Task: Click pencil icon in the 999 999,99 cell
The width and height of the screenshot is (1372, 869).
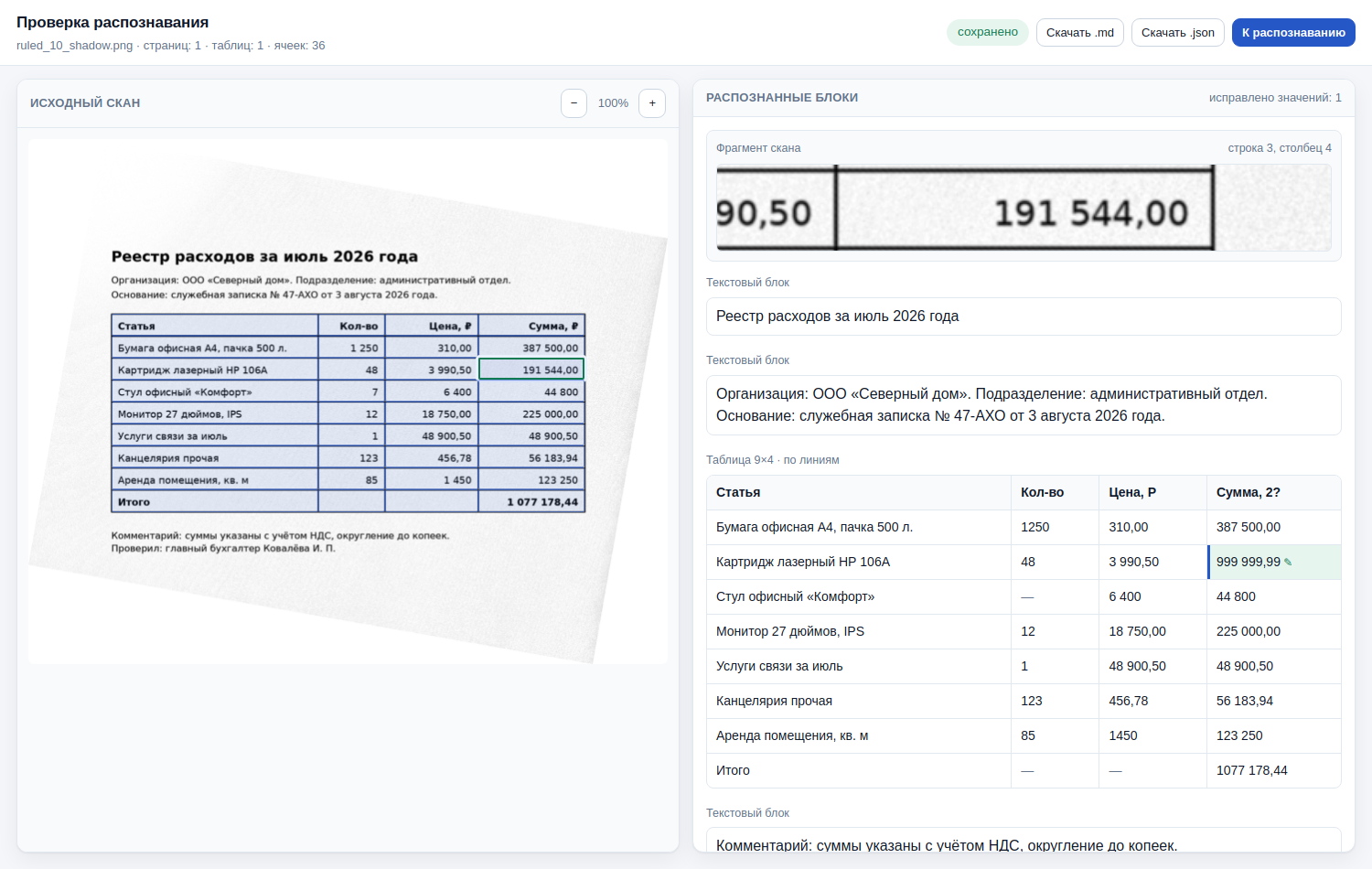Action: pos(1288,563)
